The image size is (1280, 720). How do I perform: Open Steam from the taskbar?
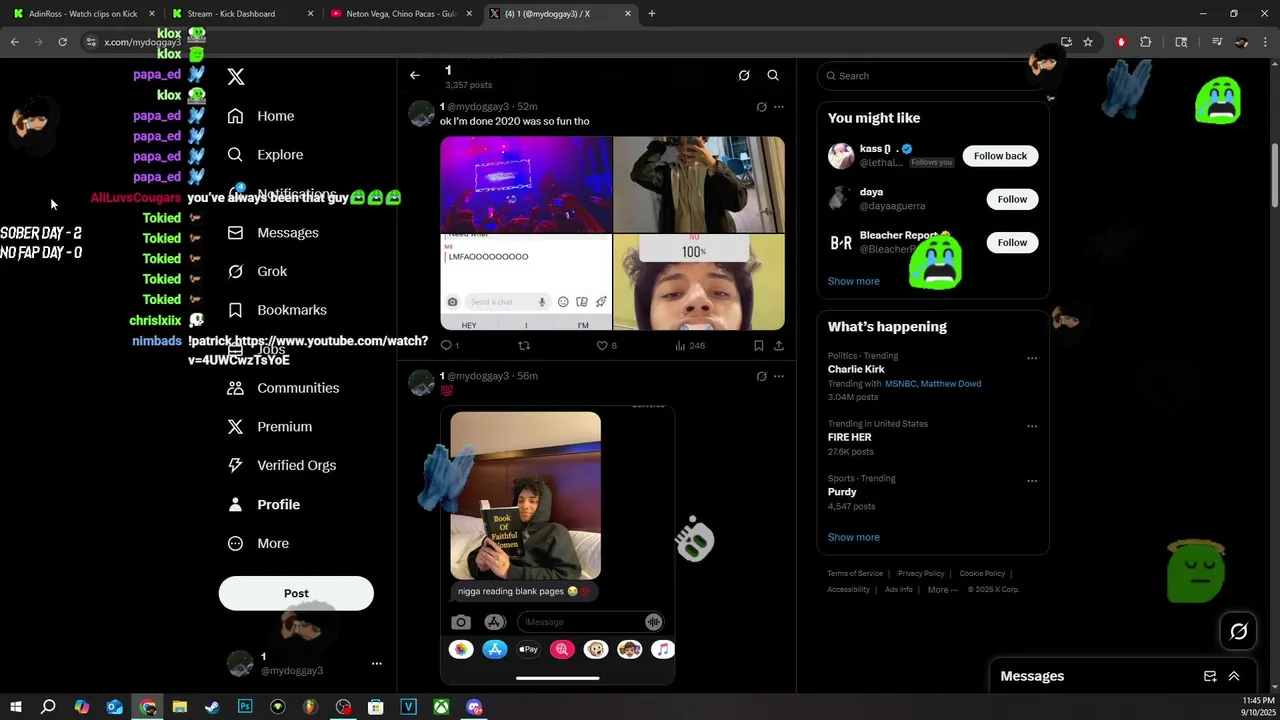pyautogui.click(x=212, y=707)
